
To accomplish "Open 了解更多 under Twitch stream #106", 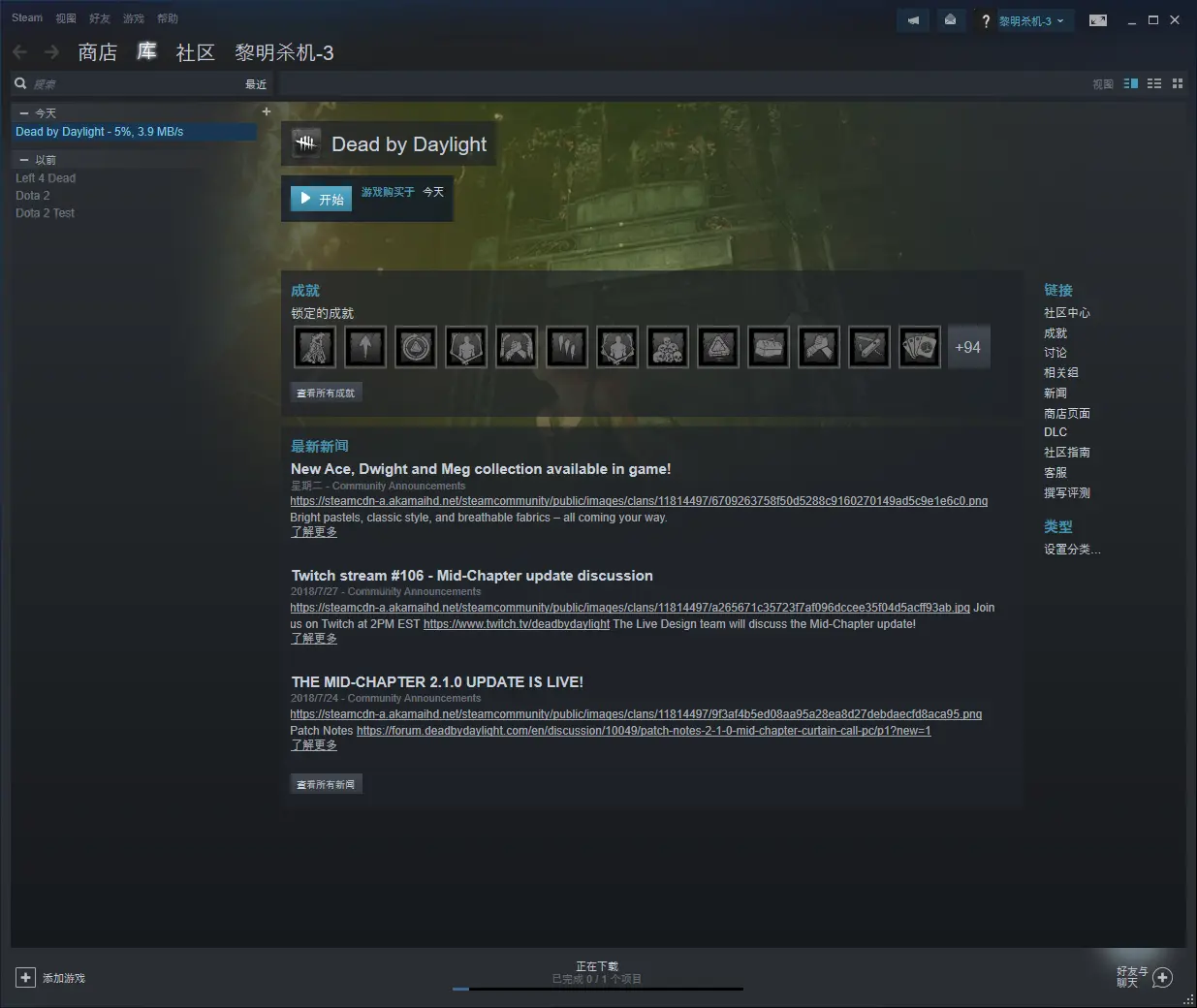I will (x=314, y=639).
